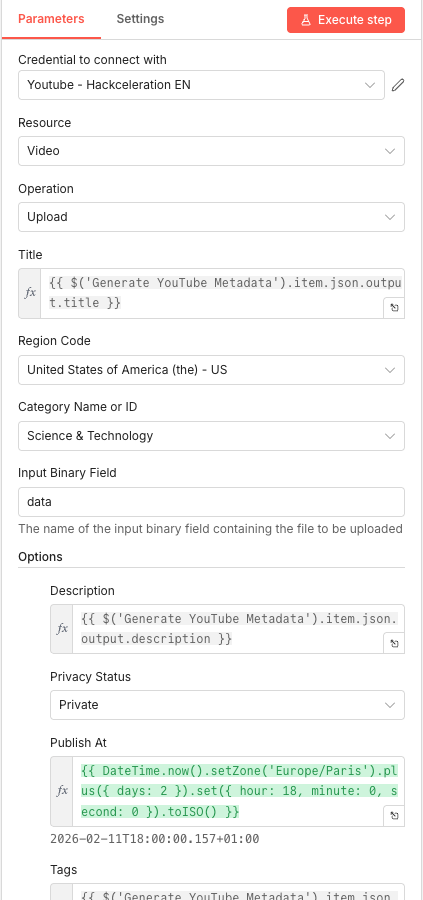This screenshot has width=423, height=900.
Task: Open the Region Code dropdown
Action: [211, 370]
